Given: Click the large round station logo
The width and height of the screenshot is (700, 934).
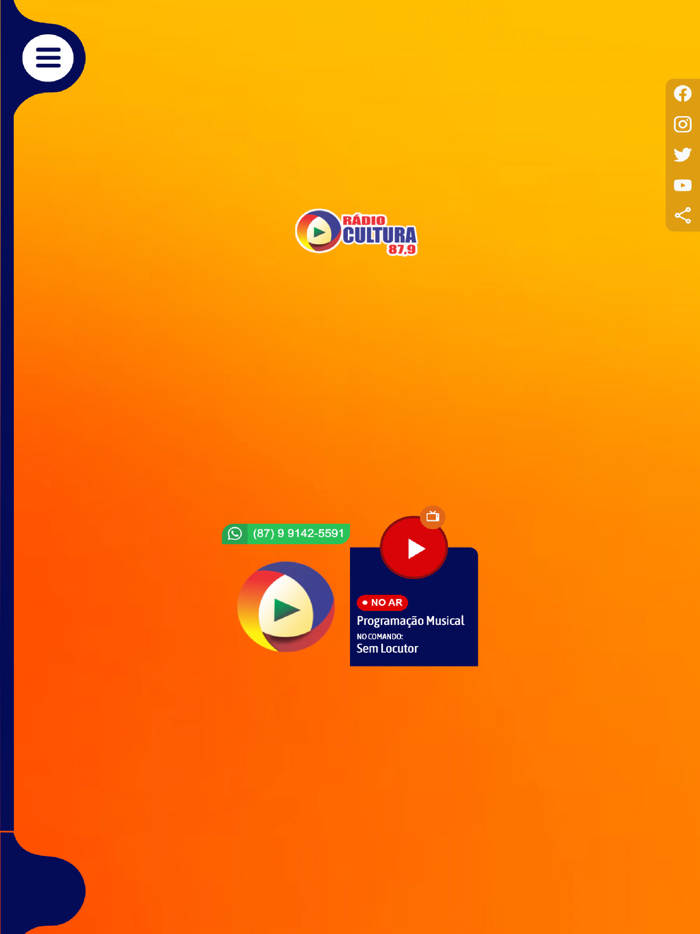Looking at the screenshot, I should [286, 607].
